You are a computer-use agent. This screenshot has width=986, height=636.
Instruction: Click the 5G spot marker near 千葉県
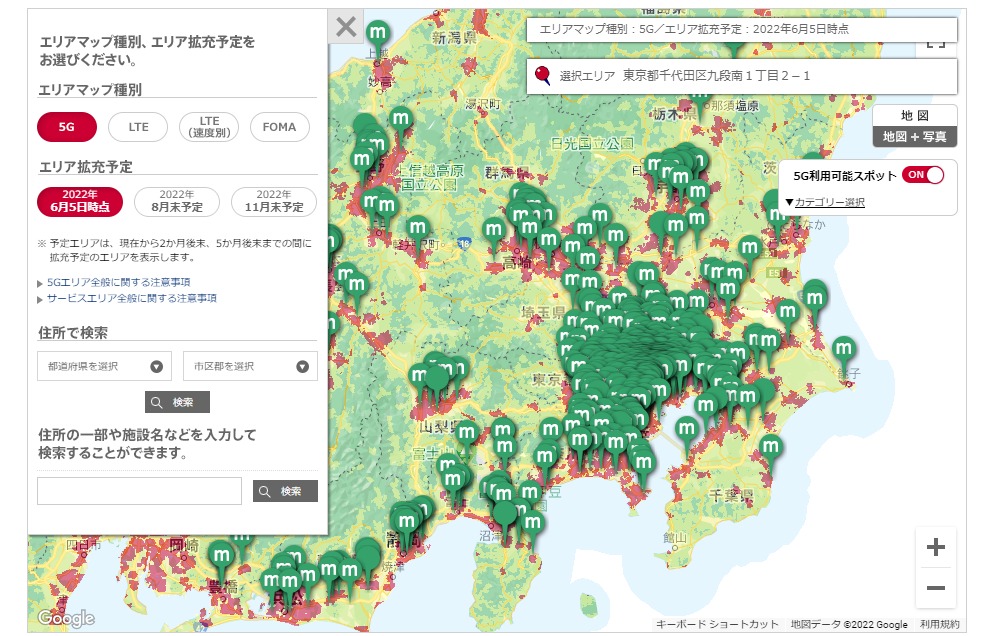tap(770, 447)
